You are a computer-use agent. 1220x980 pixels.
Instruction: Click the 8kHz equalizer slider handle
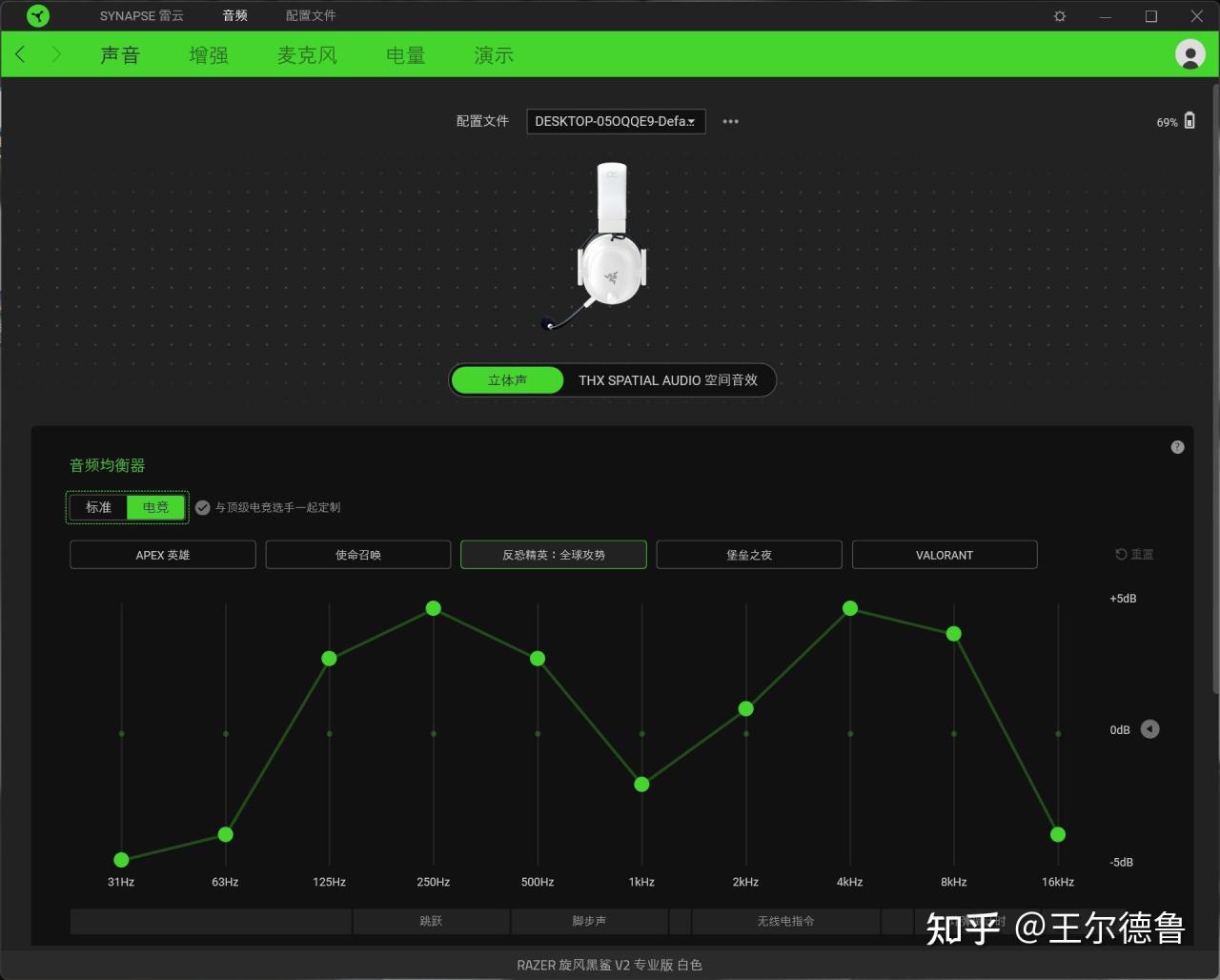coord(953,634)
